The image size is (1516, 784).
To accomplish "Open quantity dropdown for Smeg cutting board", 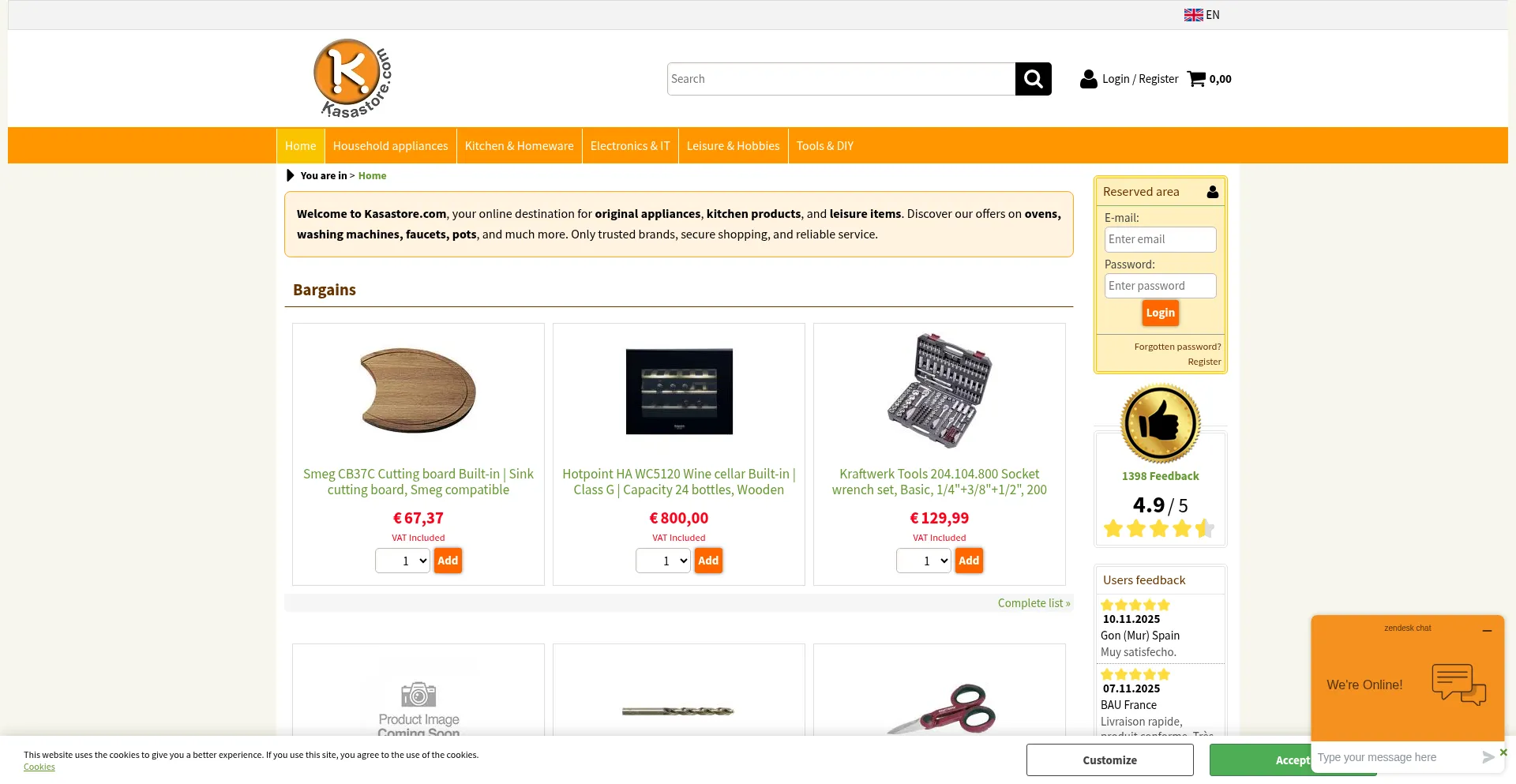I will click(403, 561).
